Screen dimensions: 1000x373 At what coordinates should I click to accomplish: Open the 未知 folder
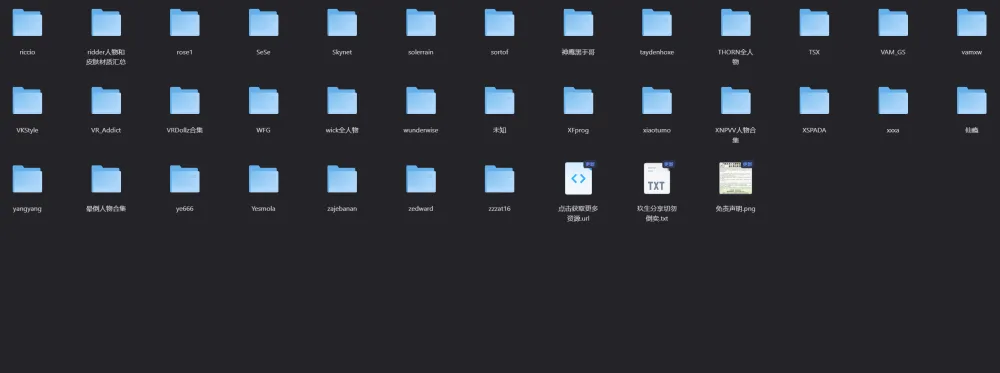(x=499, y=101)
